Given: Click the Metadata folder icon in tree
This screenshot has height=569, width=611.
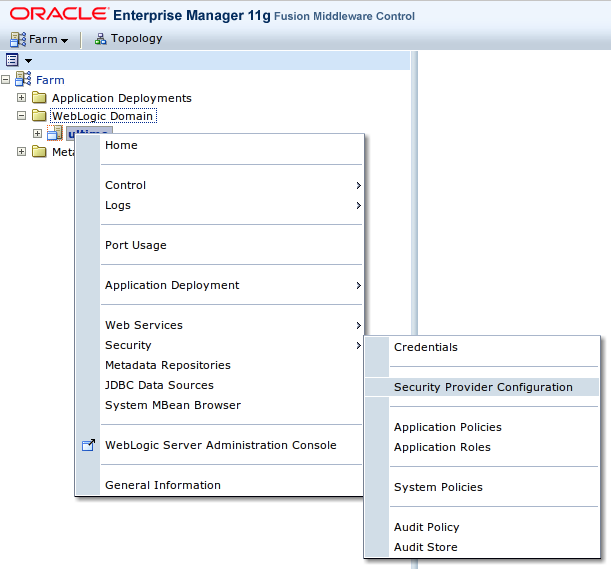Looking at the screenshot, I should pos(39,152).
